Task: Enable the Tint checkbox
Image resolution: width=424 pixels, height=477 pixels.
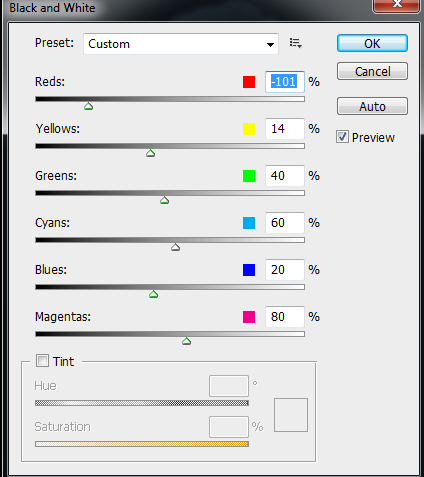Action: click(42, 361)
